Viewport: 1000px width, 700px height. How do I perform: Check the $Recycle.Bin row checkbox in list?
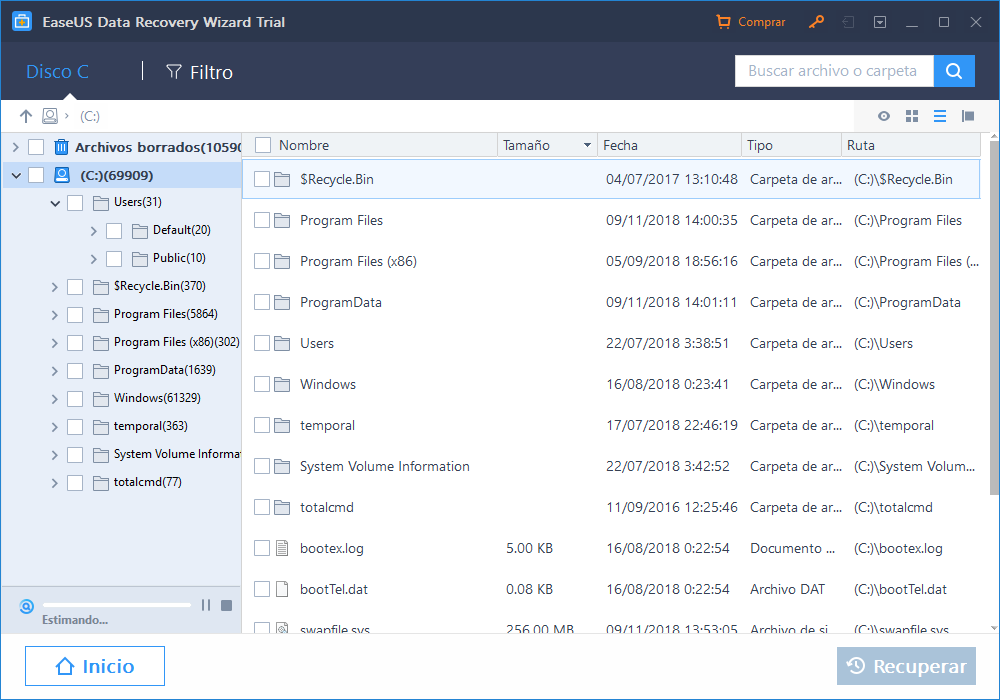(261, 179)
